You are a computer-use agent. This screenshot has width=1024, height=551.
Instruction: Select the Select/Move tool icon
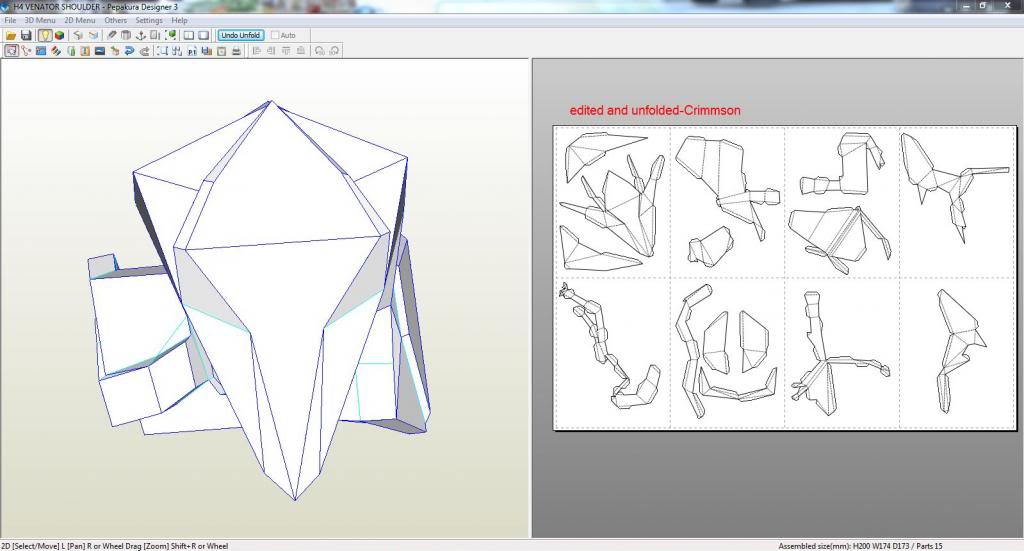point(11,51)
